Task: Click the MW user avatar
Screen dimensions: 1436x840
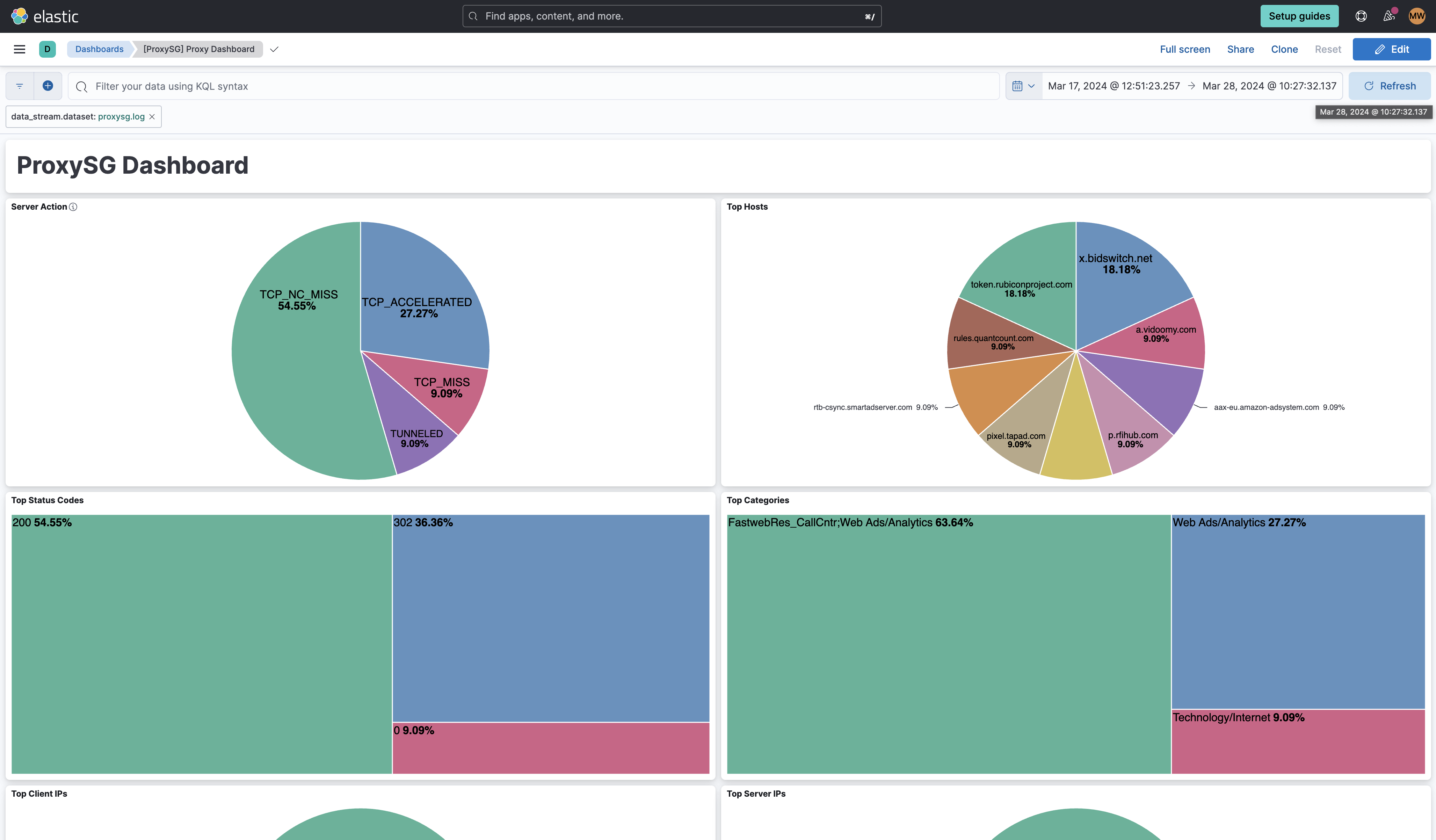Action: point(1417,16)
